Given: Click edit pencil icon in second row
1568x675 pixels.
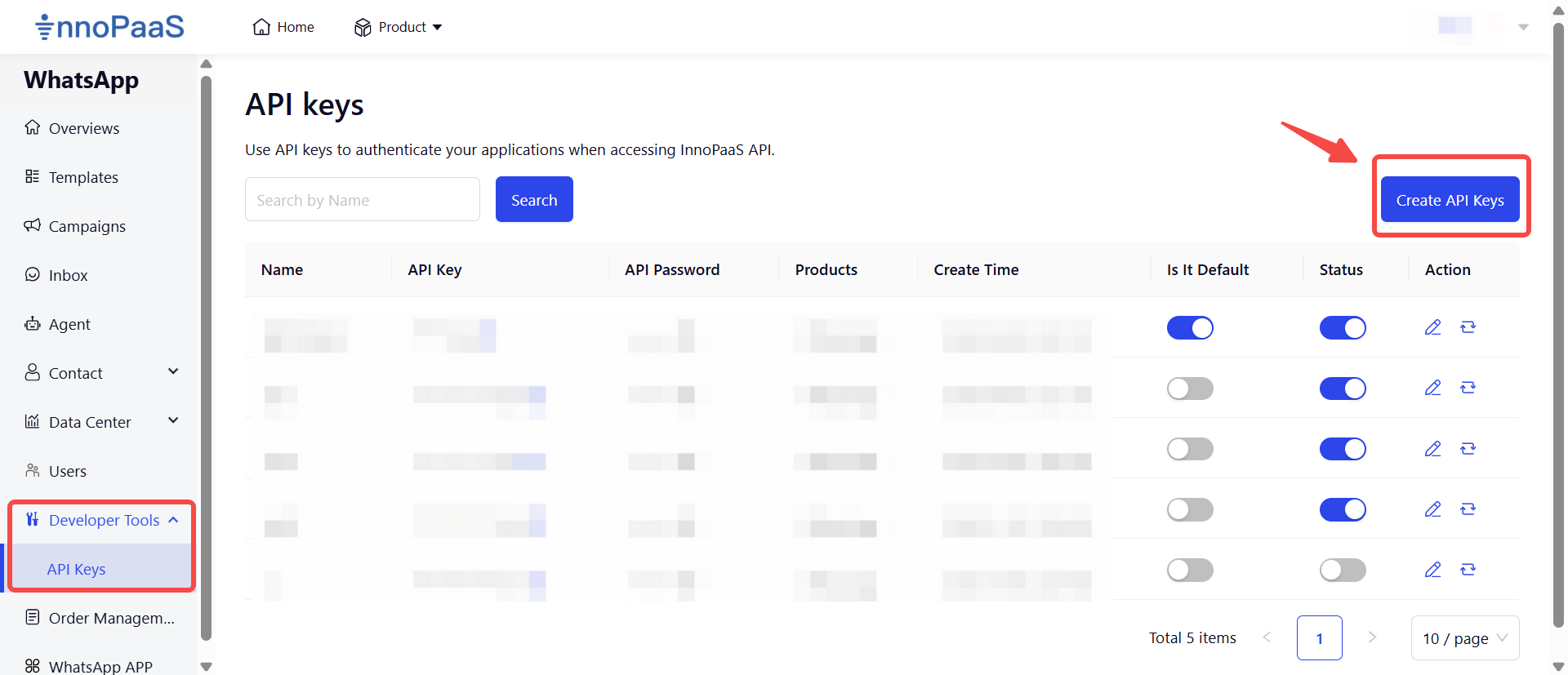Looking at the screenshot, I should [x=1432, y=388].
